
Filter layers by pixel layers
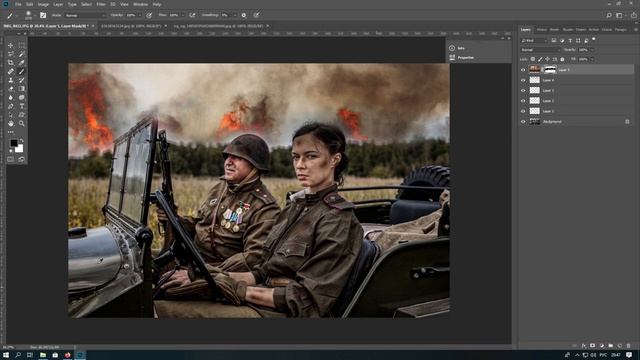coord(554,40)
